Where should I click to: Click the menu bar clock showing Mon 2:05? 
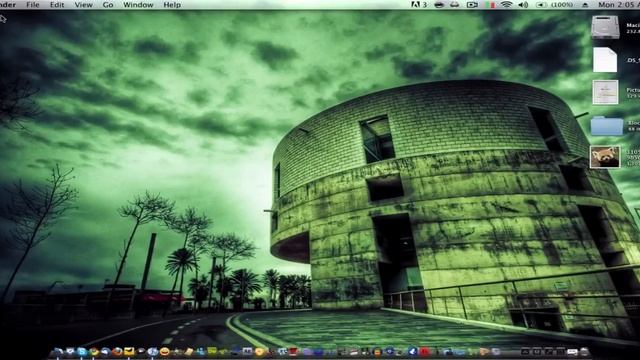619,5
